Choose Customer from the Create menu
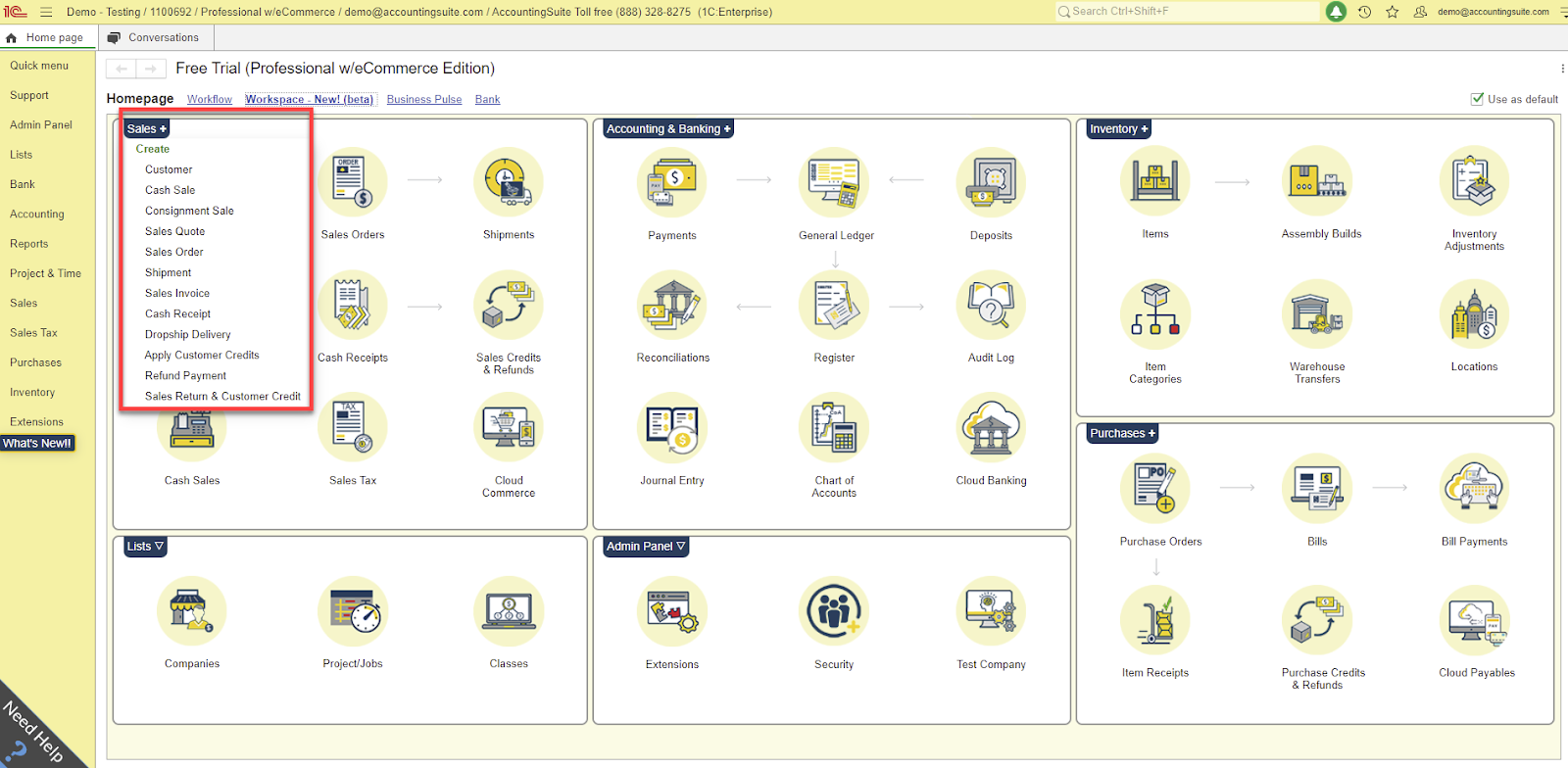The height and width of the screenshot is (768, 1568). tap(169, 169)
